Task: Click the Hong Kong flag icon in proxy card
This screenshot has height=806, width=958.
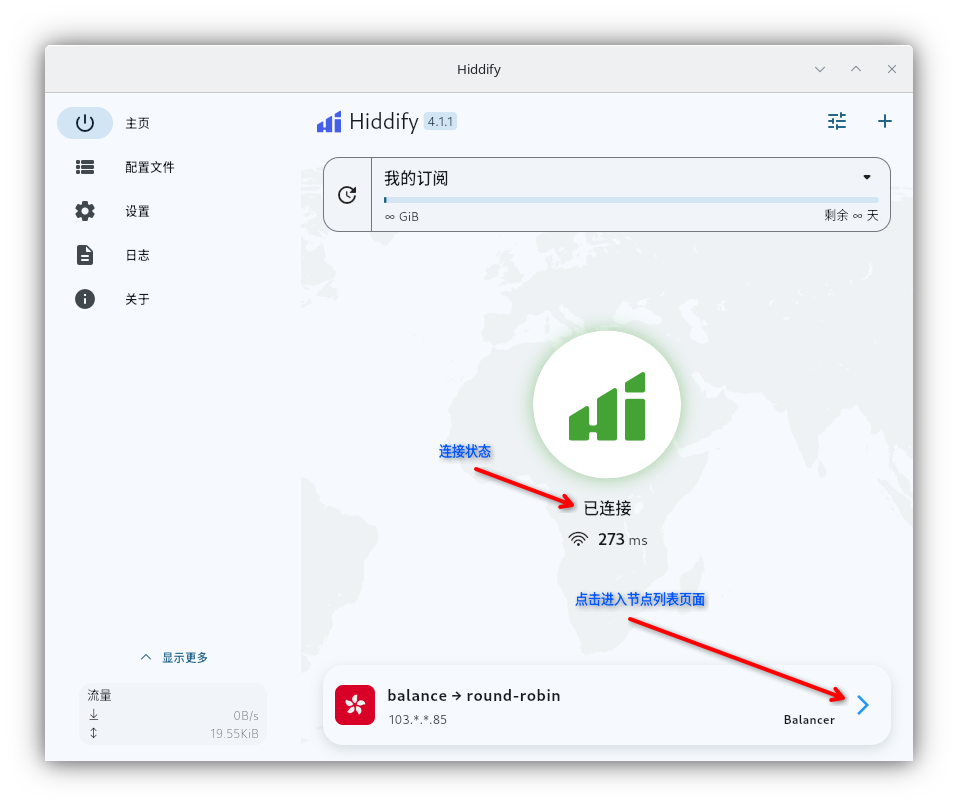Action: pos(355,705)
